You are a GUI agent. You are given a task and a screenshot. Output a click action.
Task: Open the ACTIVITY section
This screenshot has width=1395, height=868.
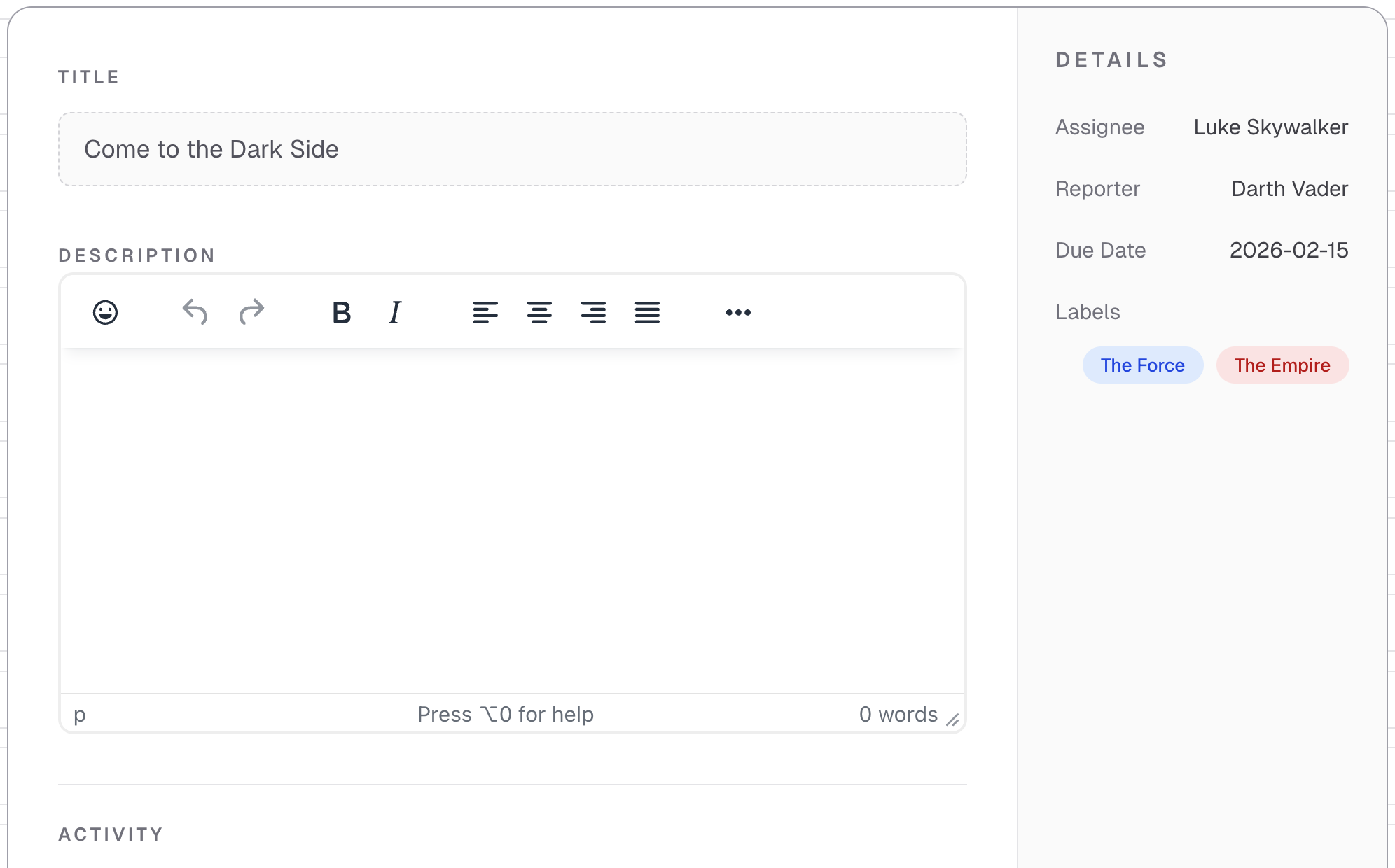pyautogui.click(x=110, y=834)
